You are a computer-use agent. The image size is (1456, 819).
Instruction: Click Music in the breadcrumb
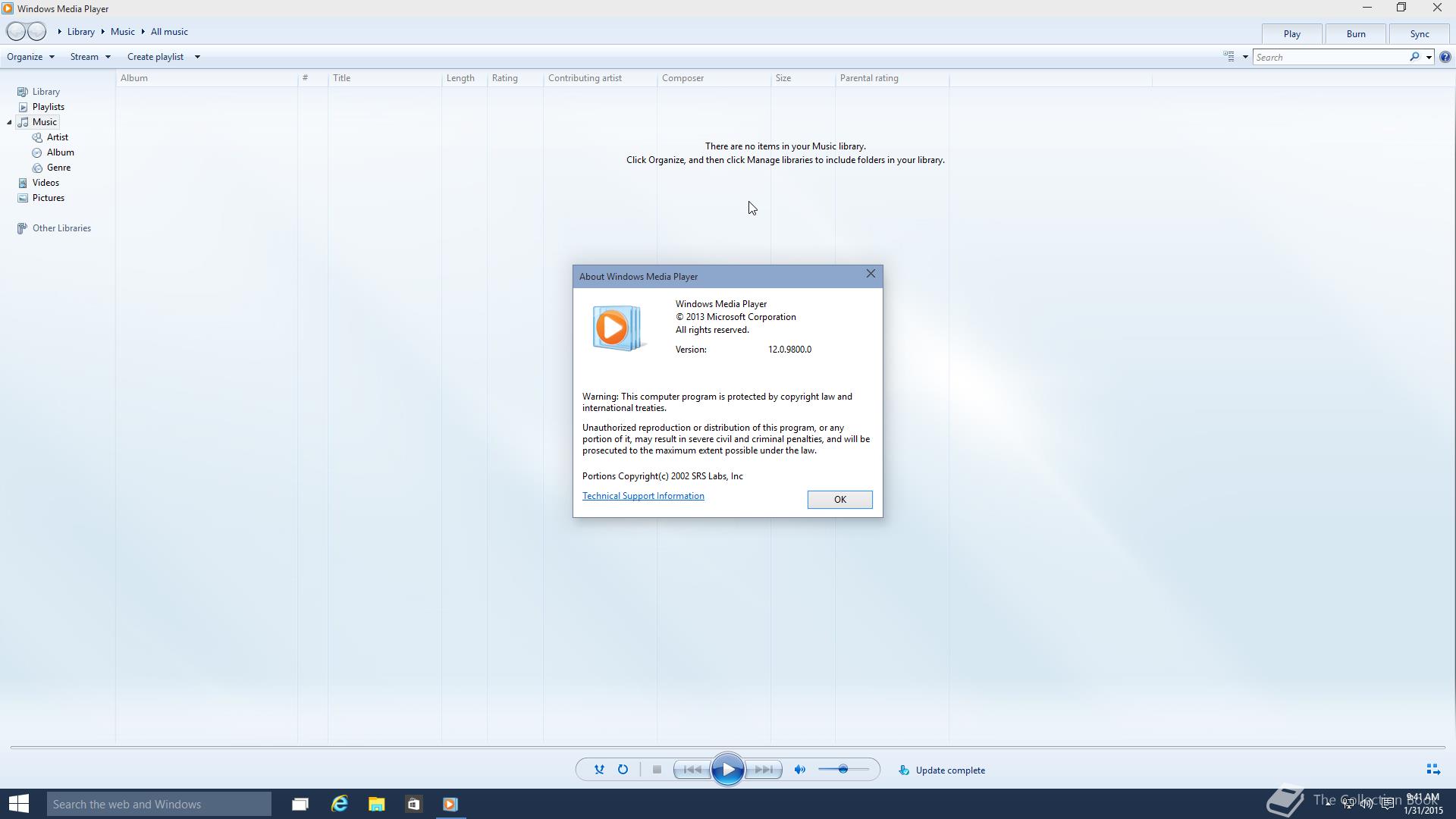coord(122,32)
